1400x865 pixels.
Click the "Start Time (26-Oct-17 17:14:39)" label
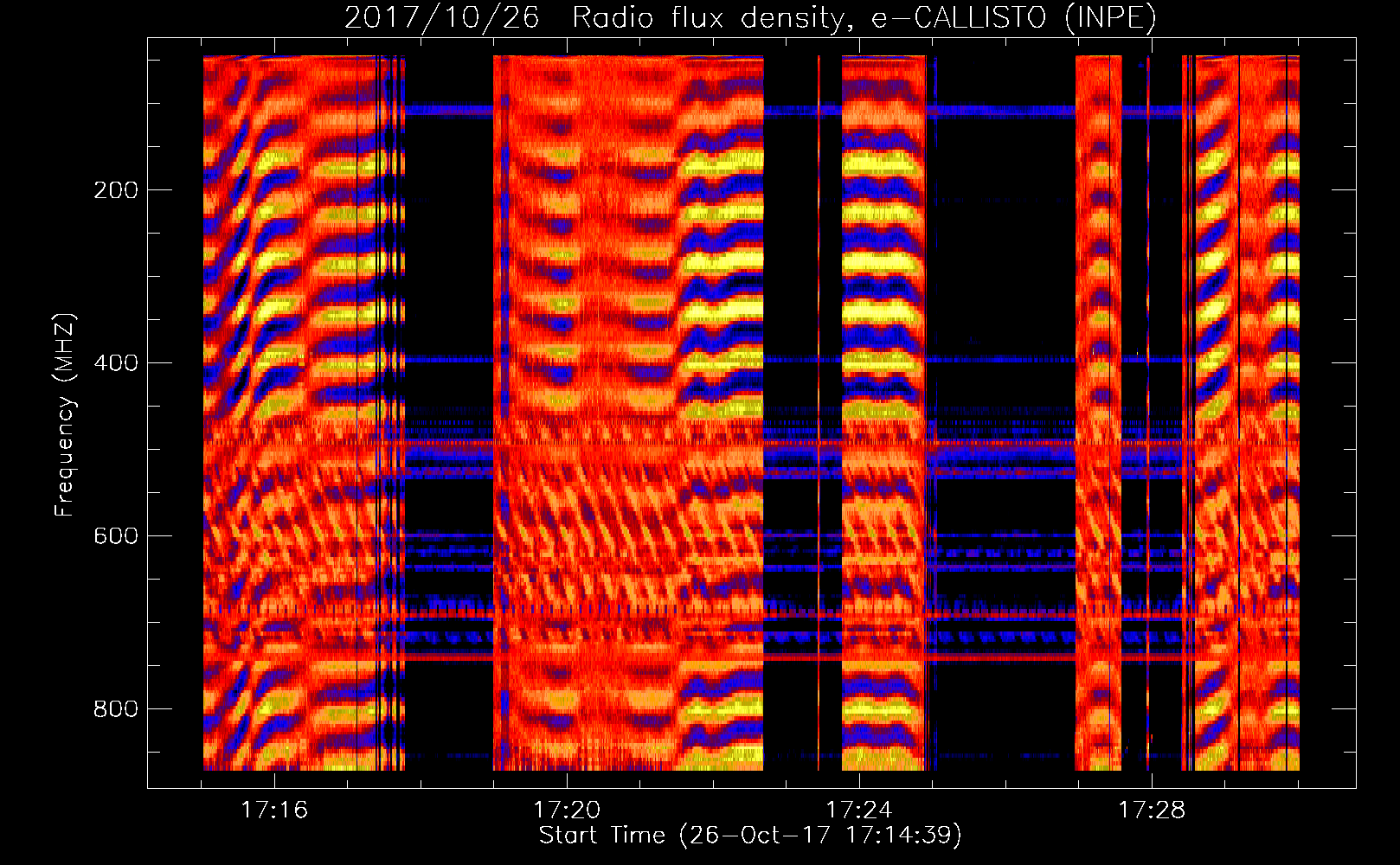pyautogui.click(x=750, y=836)
